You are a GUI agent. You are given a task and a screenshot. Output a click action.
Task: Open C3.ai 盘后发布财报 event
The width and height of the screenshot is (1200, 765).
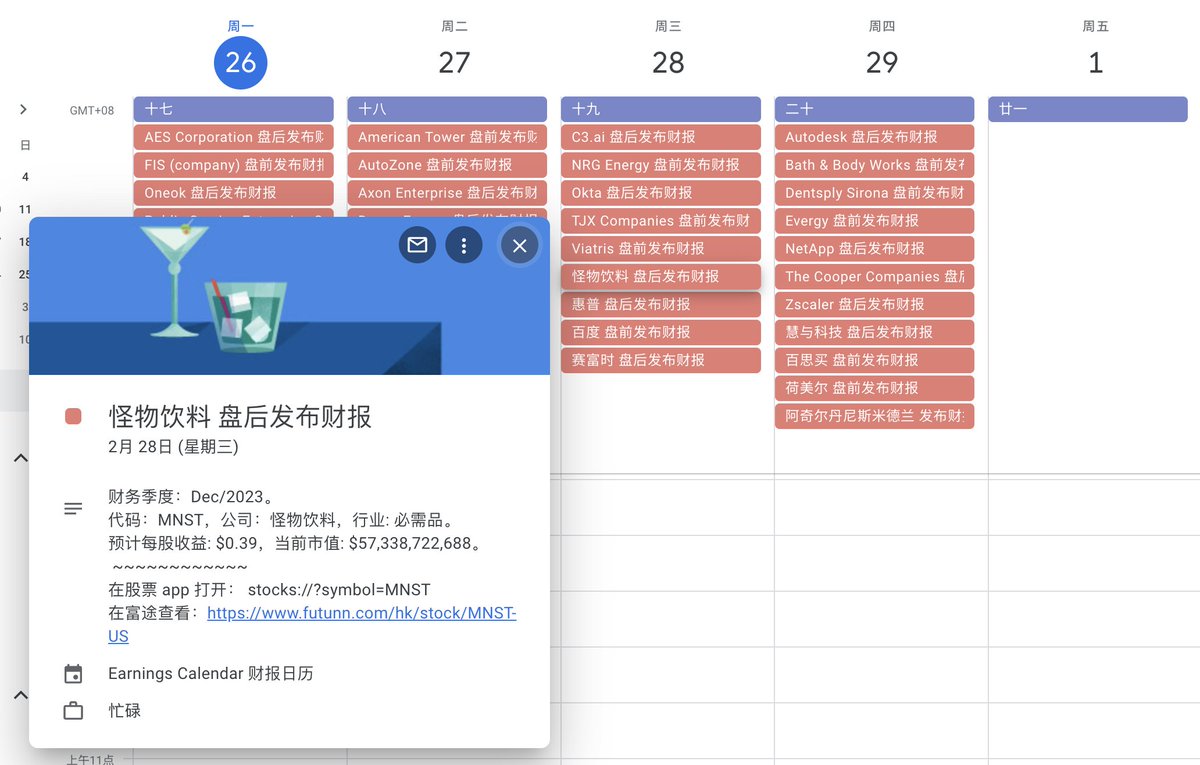pos(661,137)
